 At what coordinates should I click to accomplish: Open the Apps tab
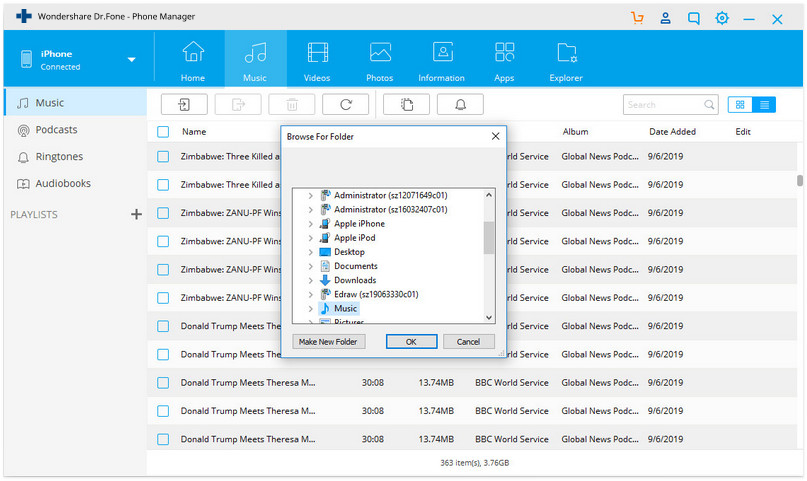point(504,61)
